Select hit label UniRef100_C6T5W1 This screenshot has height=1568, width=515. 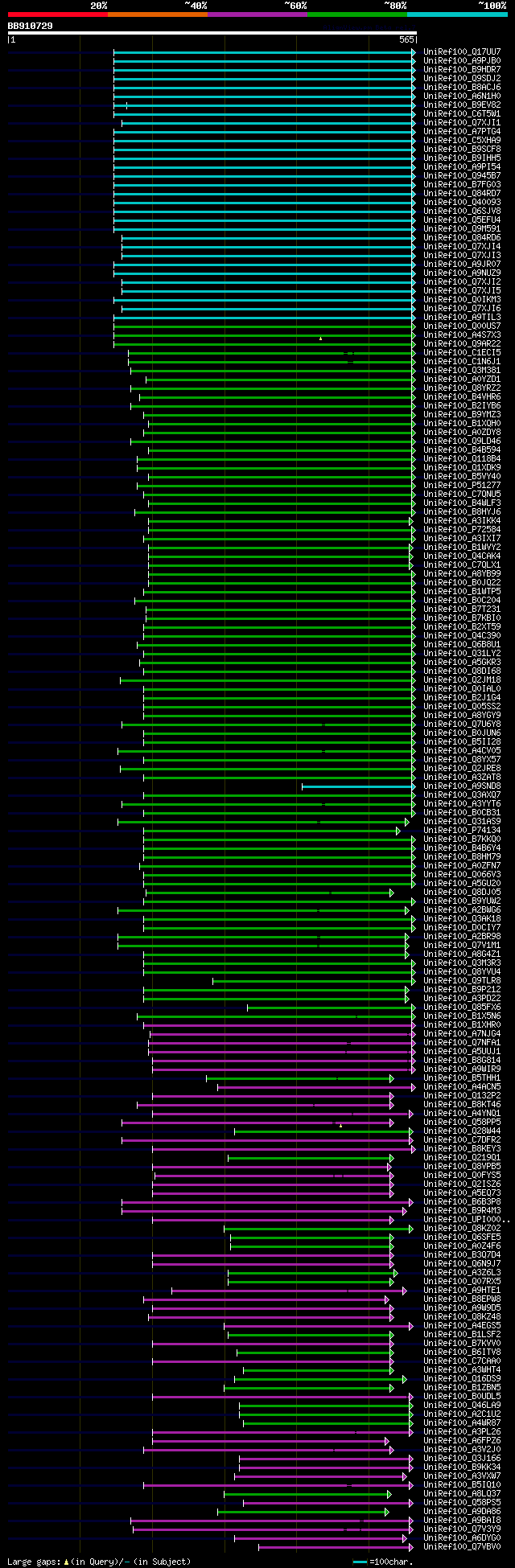(x=462, y=113)
